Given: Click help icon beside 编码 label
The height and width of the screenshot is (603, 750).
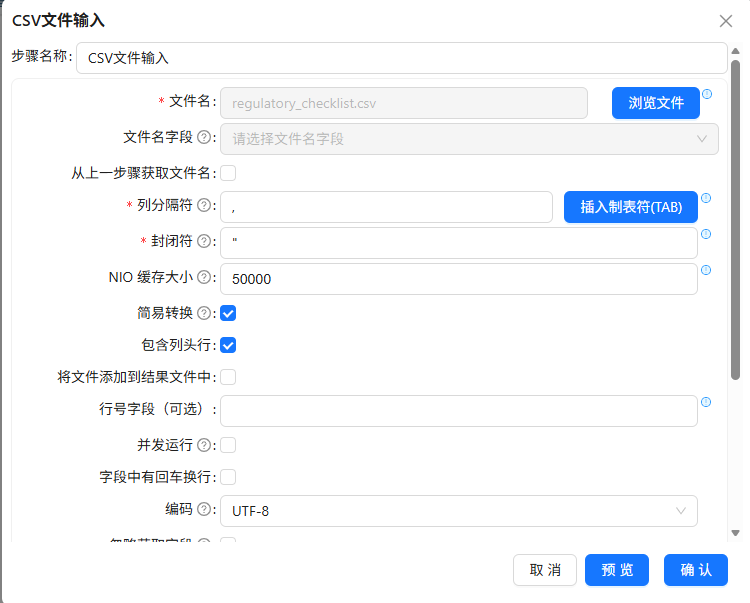Looking at the screenshot, I should [204, 509].
